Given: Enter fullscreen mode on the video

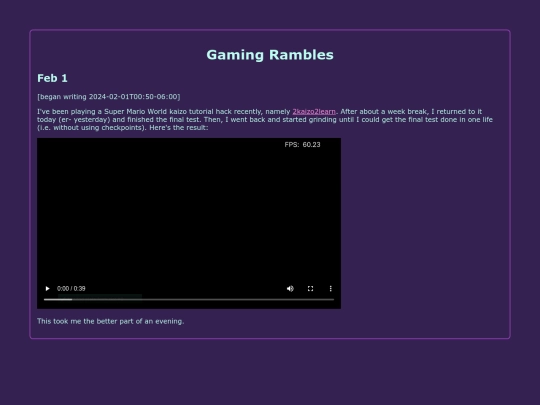Looking at the screenshot, I should click(x=310, y=289).
